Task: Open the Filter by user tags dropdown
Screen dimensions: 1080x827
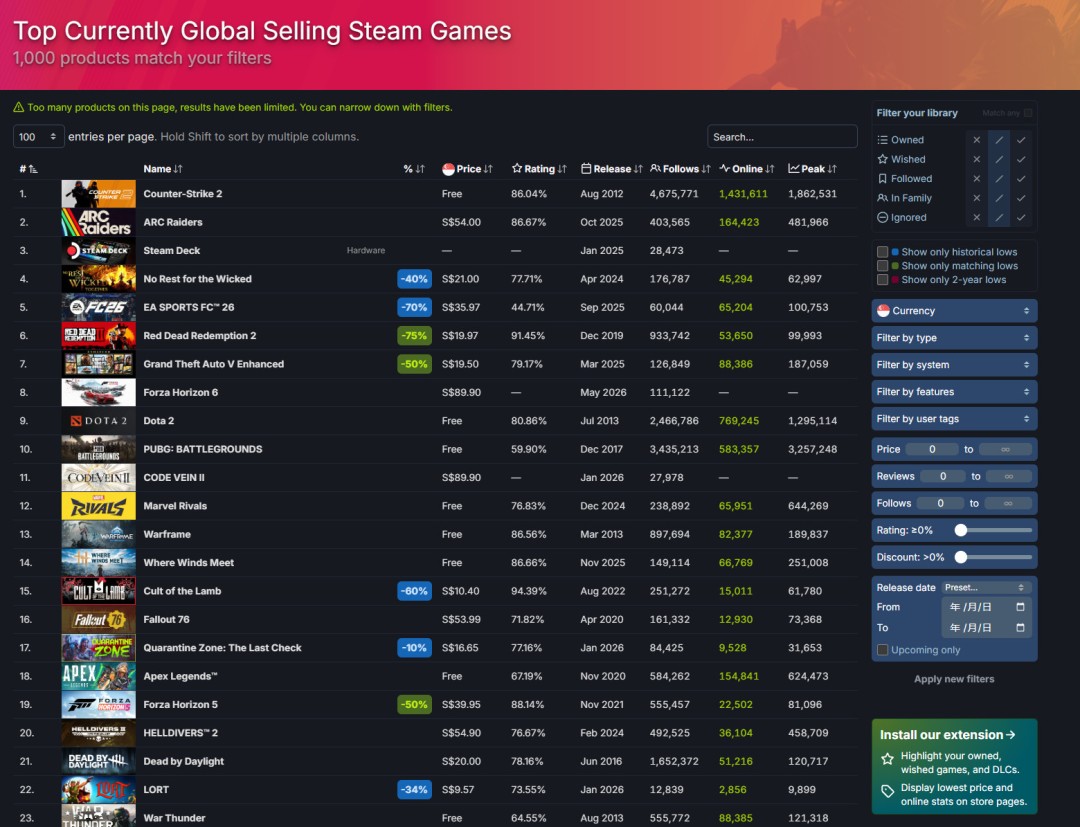Action: coord(953,418)
